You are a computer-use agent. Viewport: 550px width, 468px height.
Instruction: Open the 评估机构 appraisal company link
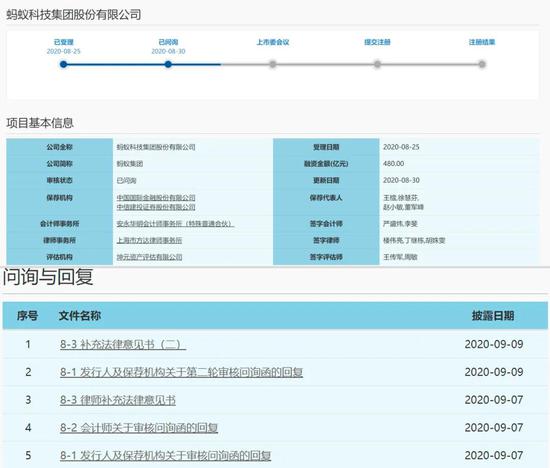tap(149, 257)
